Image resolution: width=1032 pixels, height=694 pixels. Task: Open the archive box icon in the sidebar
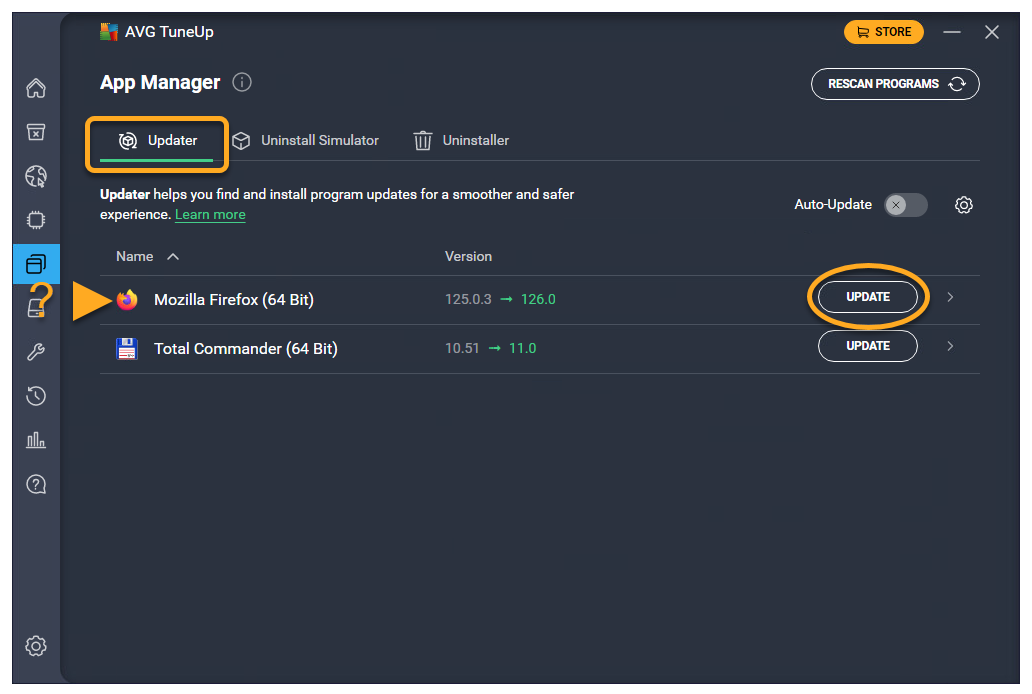click(x=36, y=133)
